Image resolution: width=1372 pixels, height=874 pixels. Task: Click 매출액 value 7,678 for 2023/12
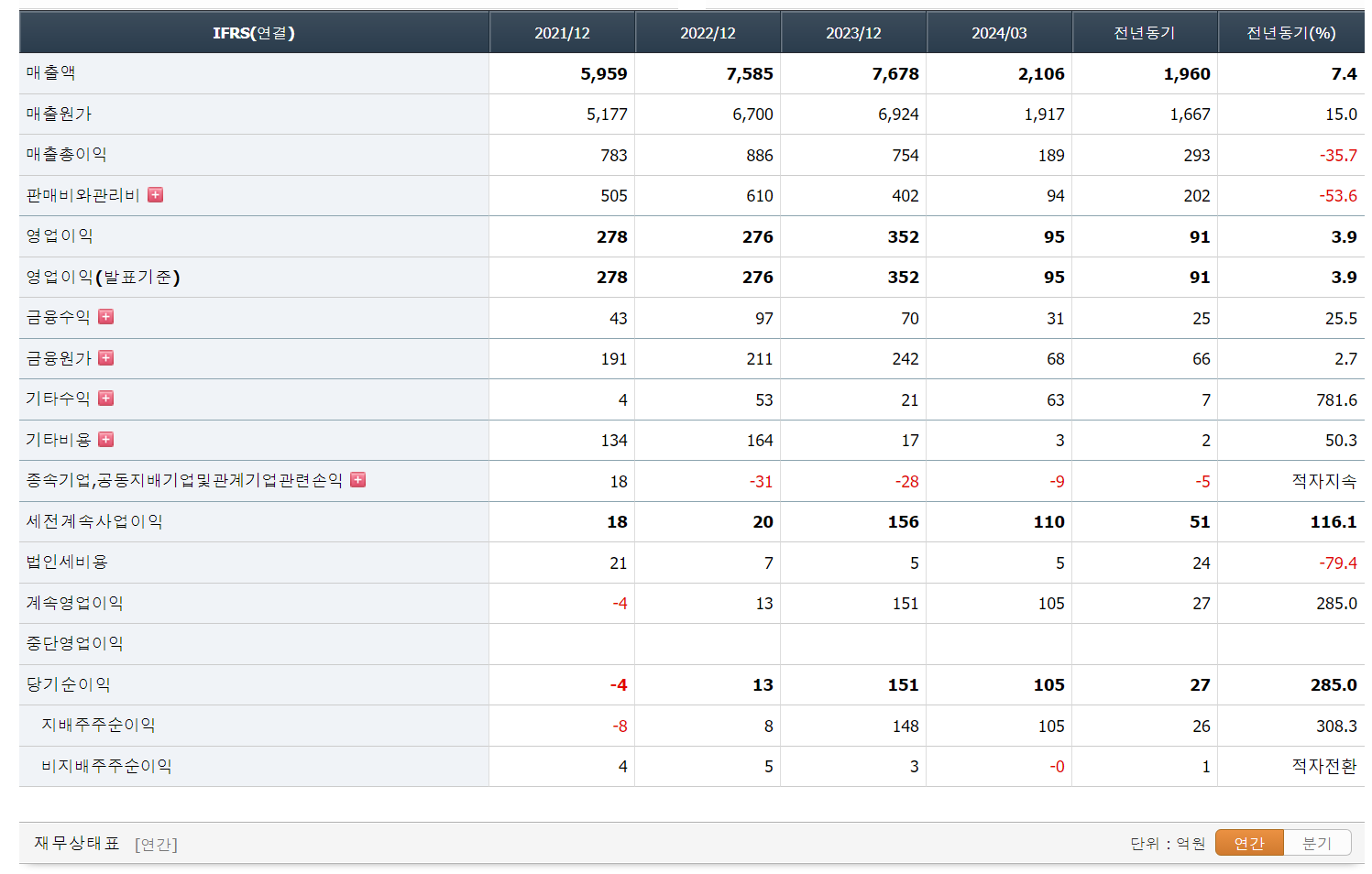tap(895, 73)
